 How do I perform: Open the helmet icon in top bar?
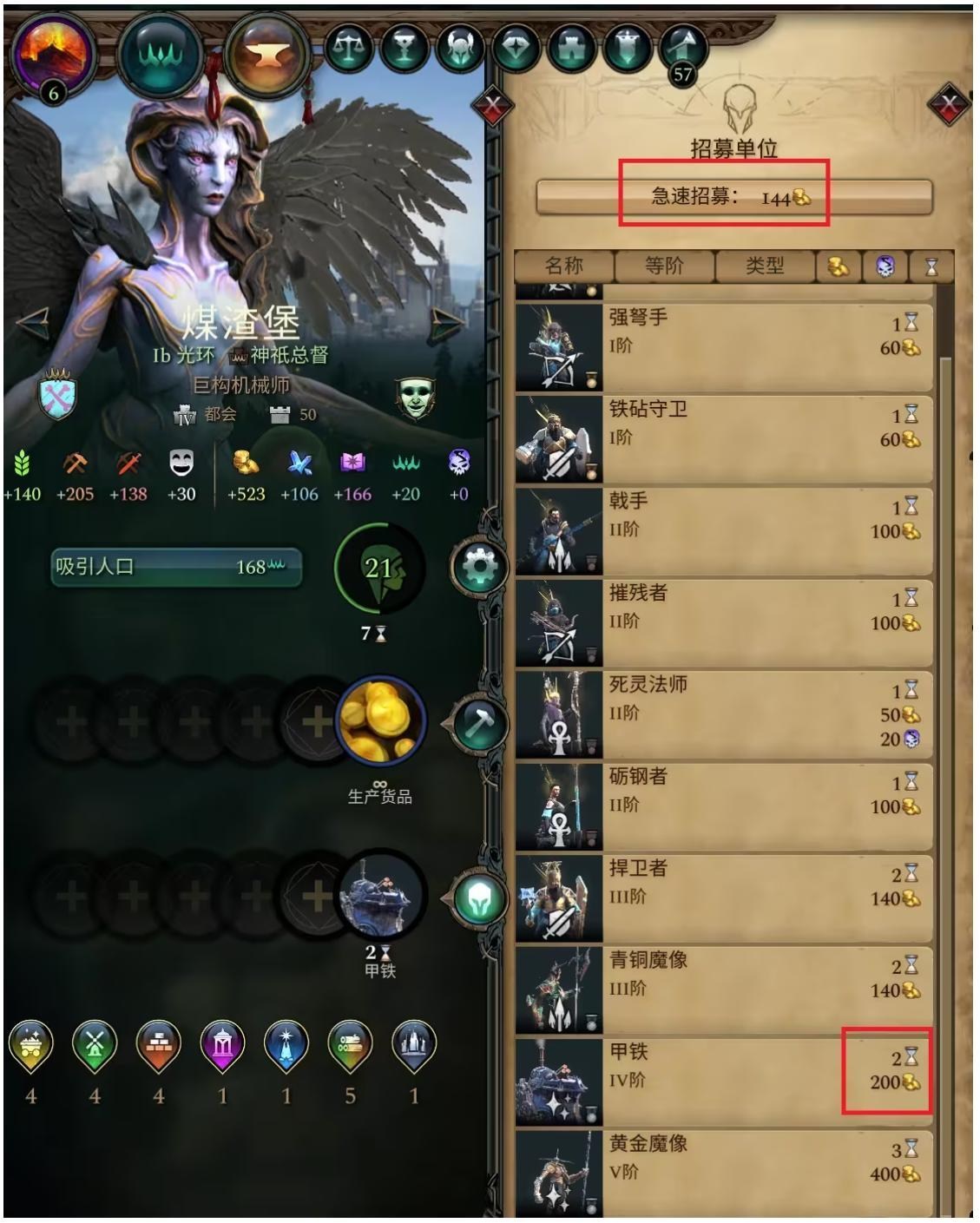460,48
